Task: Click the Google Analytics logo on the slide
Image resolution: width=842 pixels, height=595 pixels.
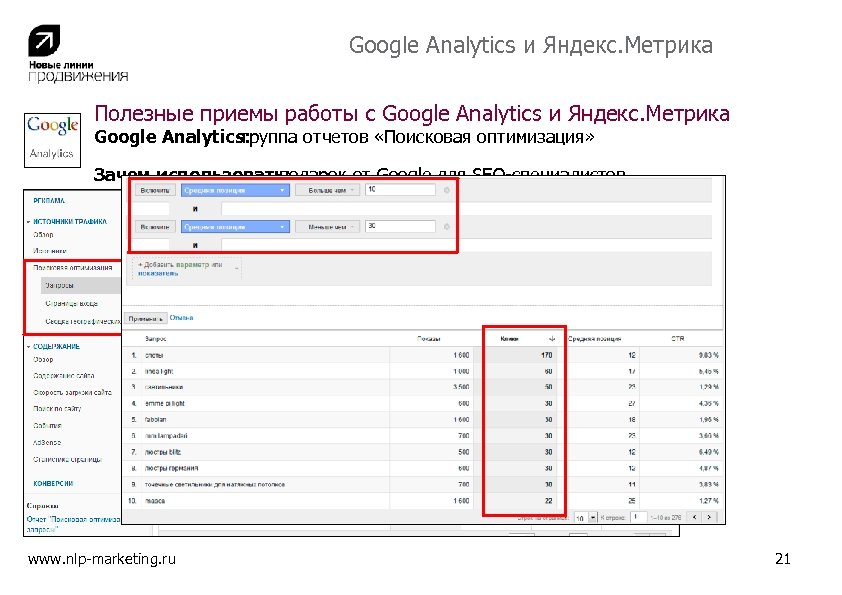Action: click(x=52, y=140)
